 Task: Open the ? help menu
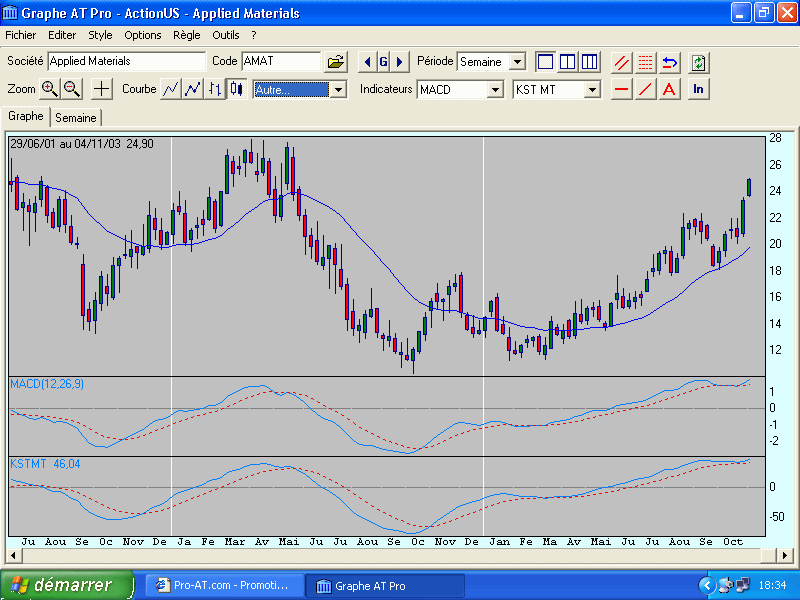[254, 35]
